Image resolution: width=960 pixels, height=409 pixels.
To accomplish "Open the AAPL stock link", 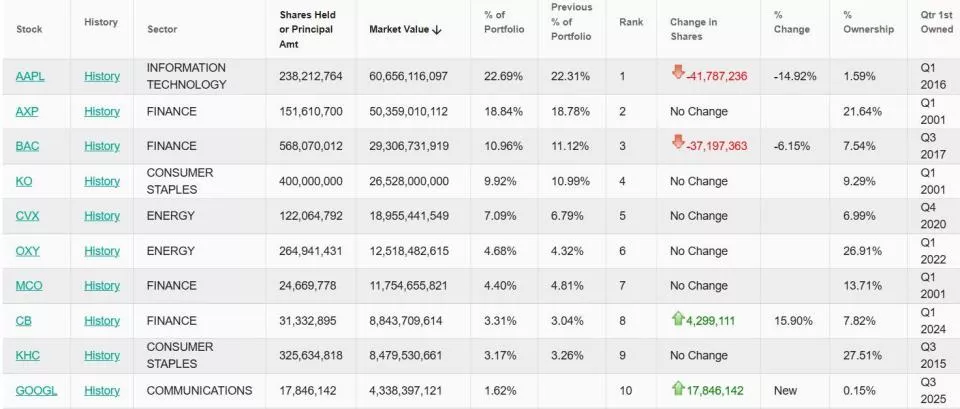I will pos(30,76).
